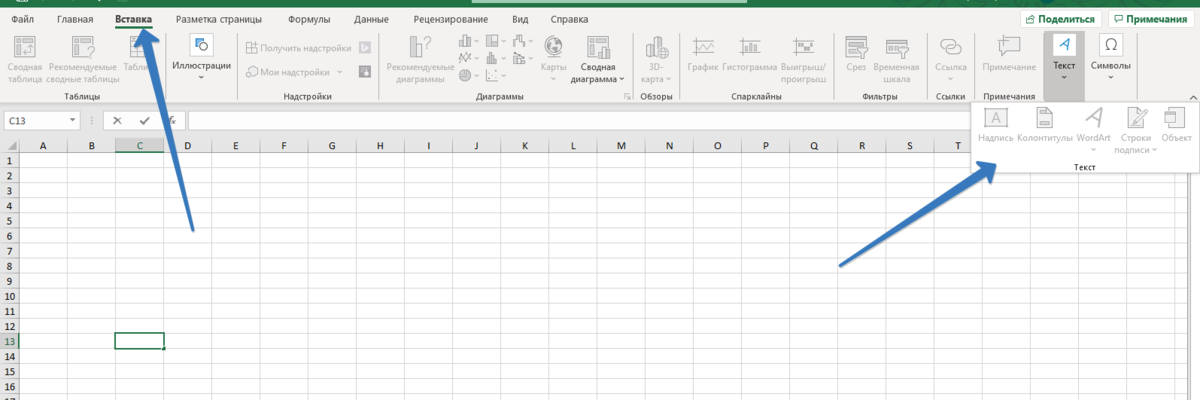Switch to the Рецензирование tab
The image size is (1200, 400).
tap(451, 19)
